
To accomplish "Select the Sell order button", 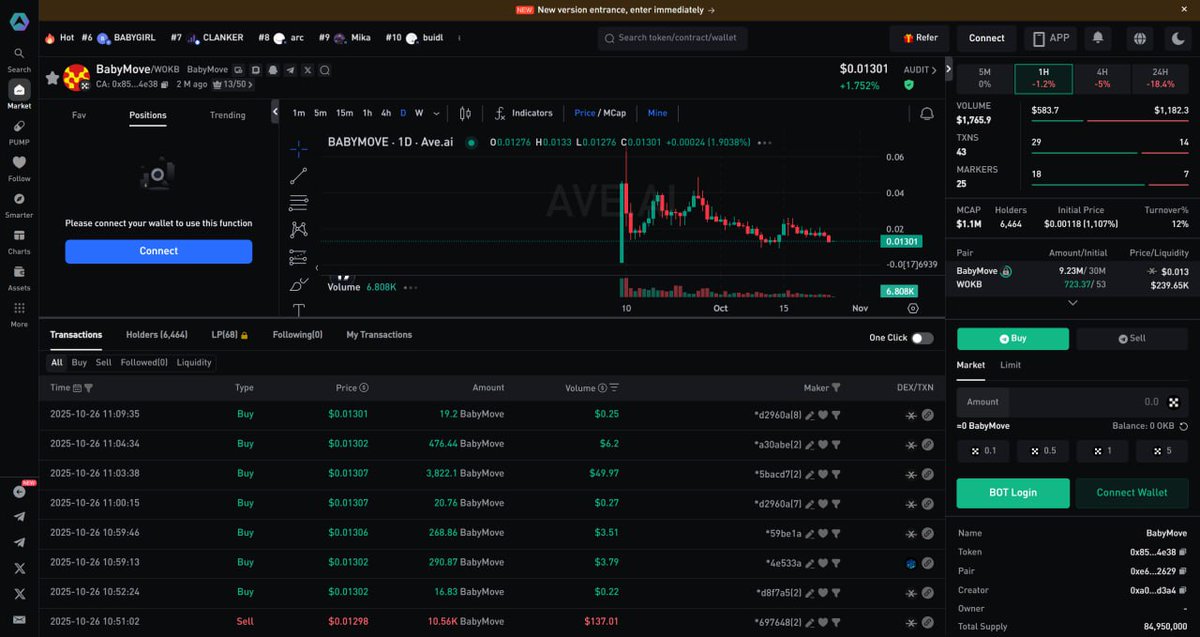I will pyautogui.click(x=1132, y=339).
